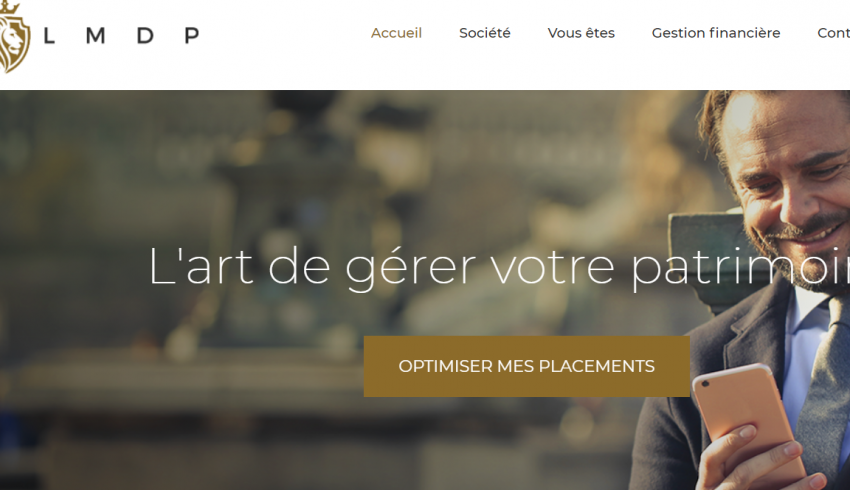Screen dimensions: 850x490
Task: Open the Accueil navigation item
Action: pos(396,33)
